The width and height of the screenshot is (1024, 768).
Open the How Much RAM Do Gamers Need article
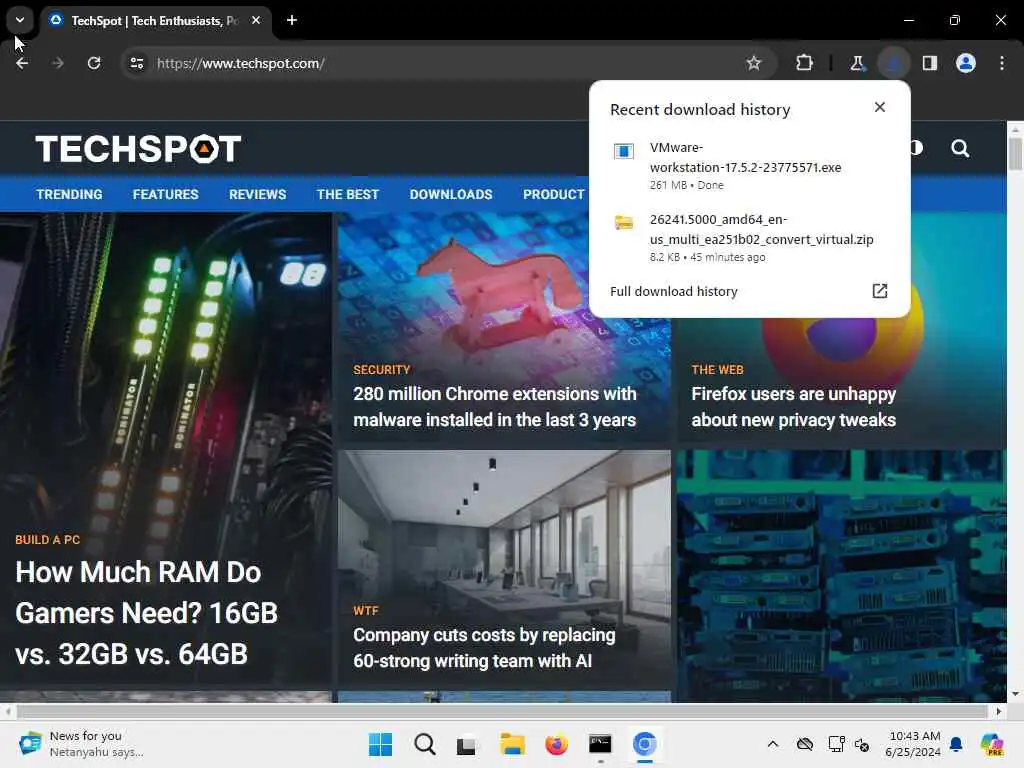point(146,613)
